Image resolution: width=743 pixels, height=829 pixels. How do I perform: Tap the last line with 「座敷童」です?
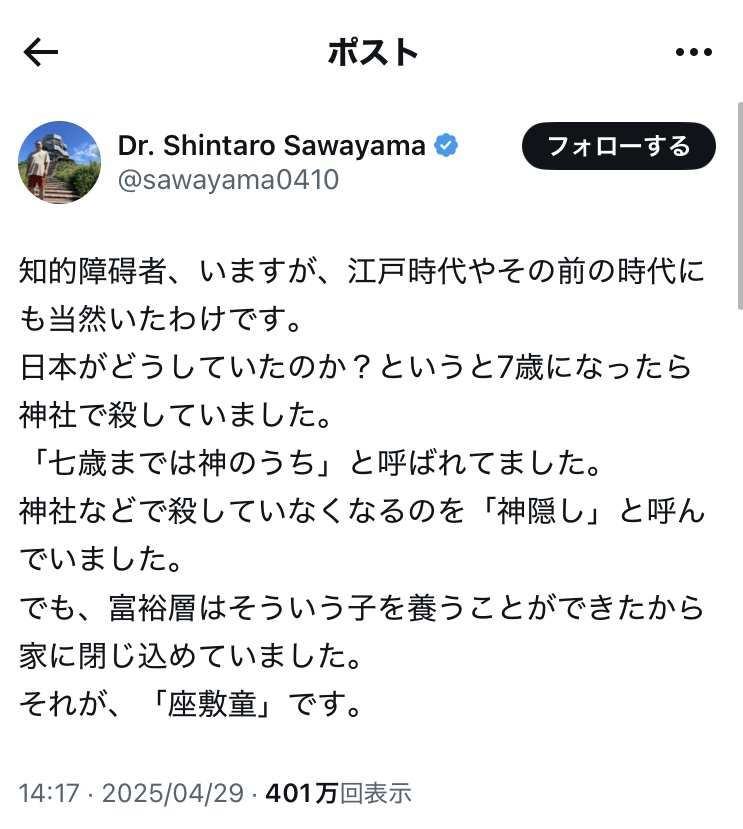[191, 705]
